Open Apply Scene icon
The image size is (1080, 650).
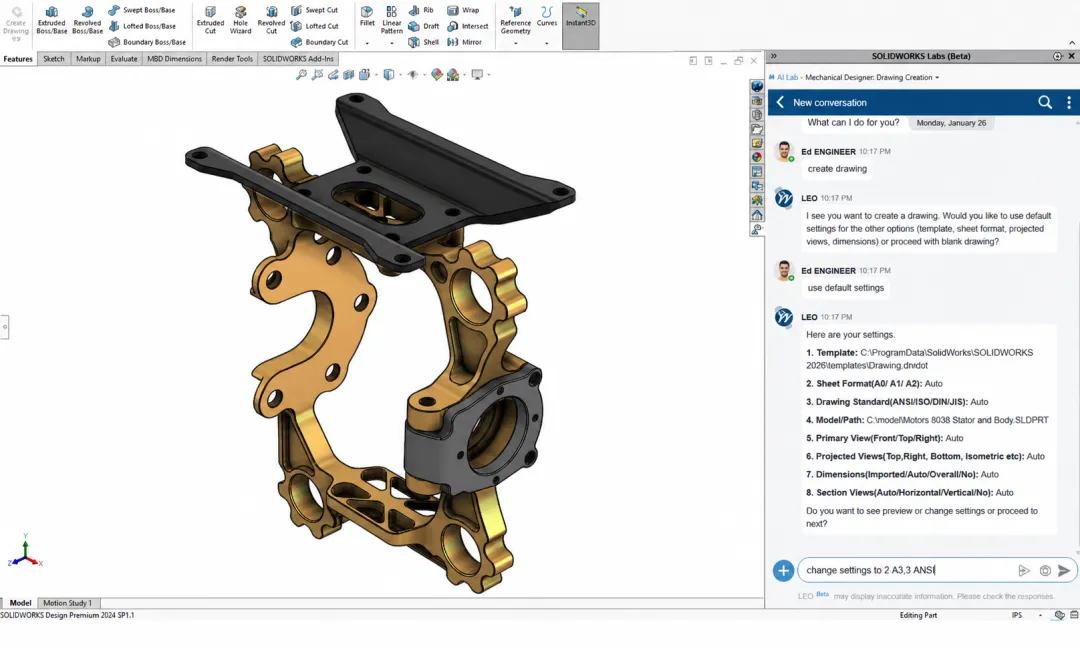pyautogui.click(x=453, y=74)
